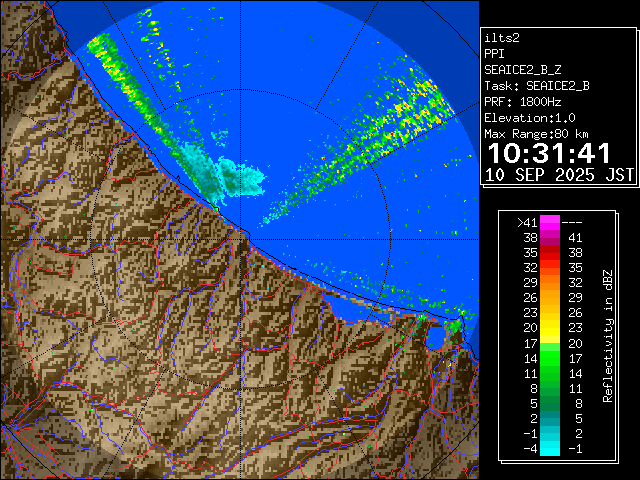Click the pale cyan echo patch offshore
The width and height of the screenshot is (640, 480).
pos(243,177)
